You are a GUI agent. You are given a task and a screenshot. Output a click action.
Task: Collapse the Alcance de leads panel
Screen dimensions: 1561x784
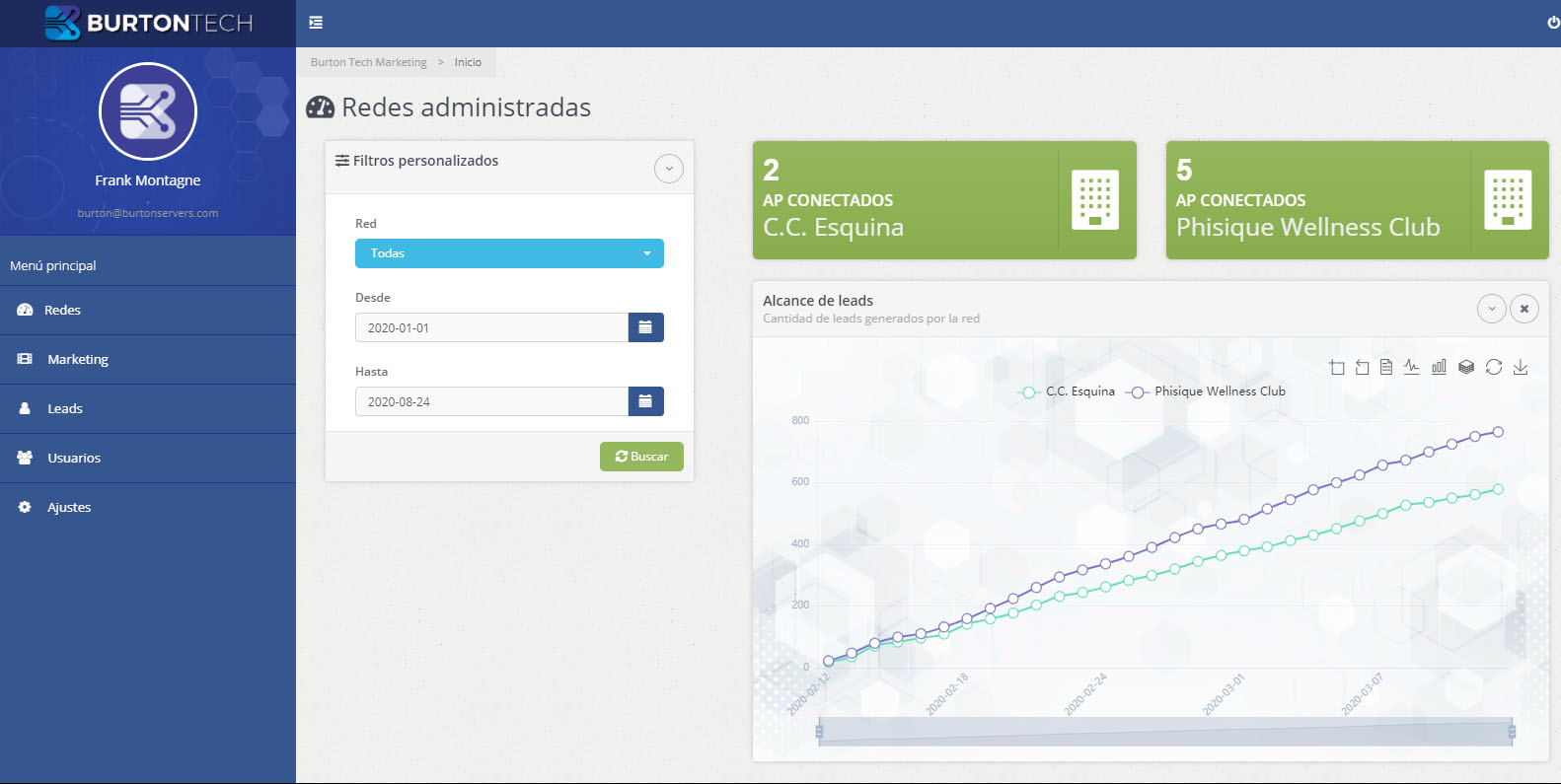[1492, 309]
